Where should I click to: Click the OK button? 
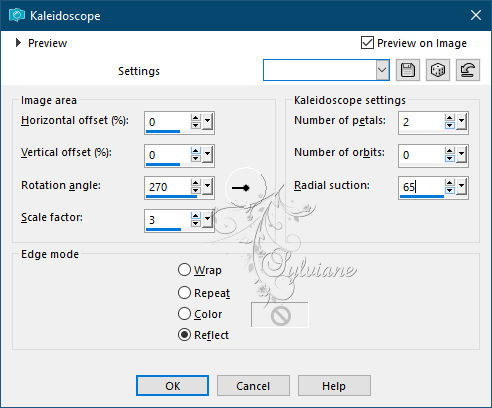[172, 386]
